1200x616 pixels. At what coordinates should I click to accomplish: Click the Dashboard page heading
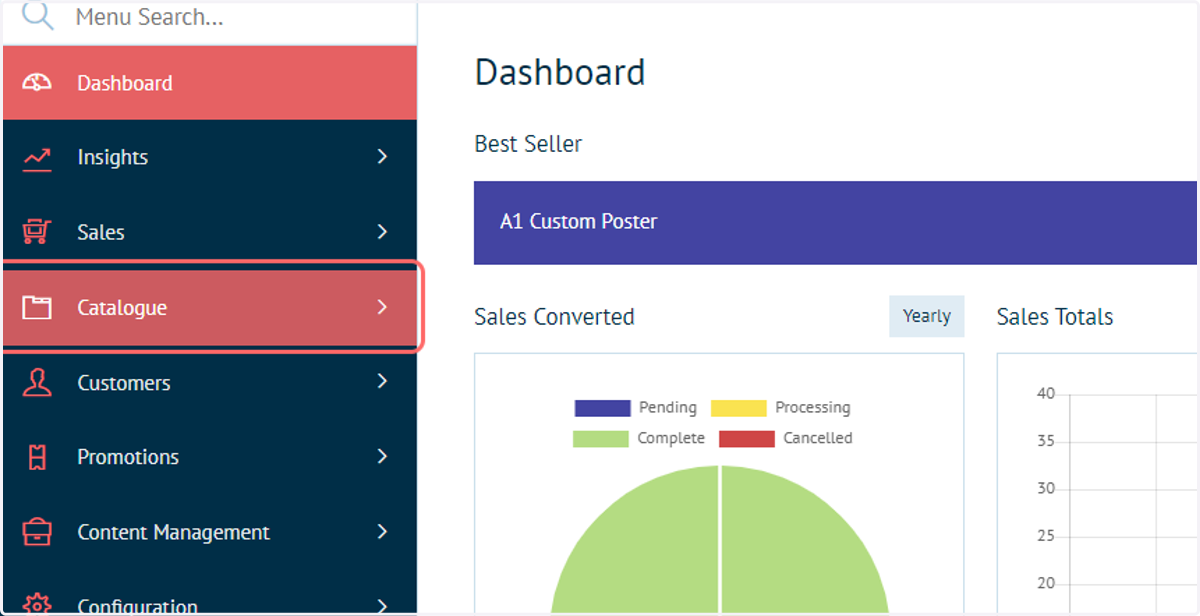(x=560, y=73)
